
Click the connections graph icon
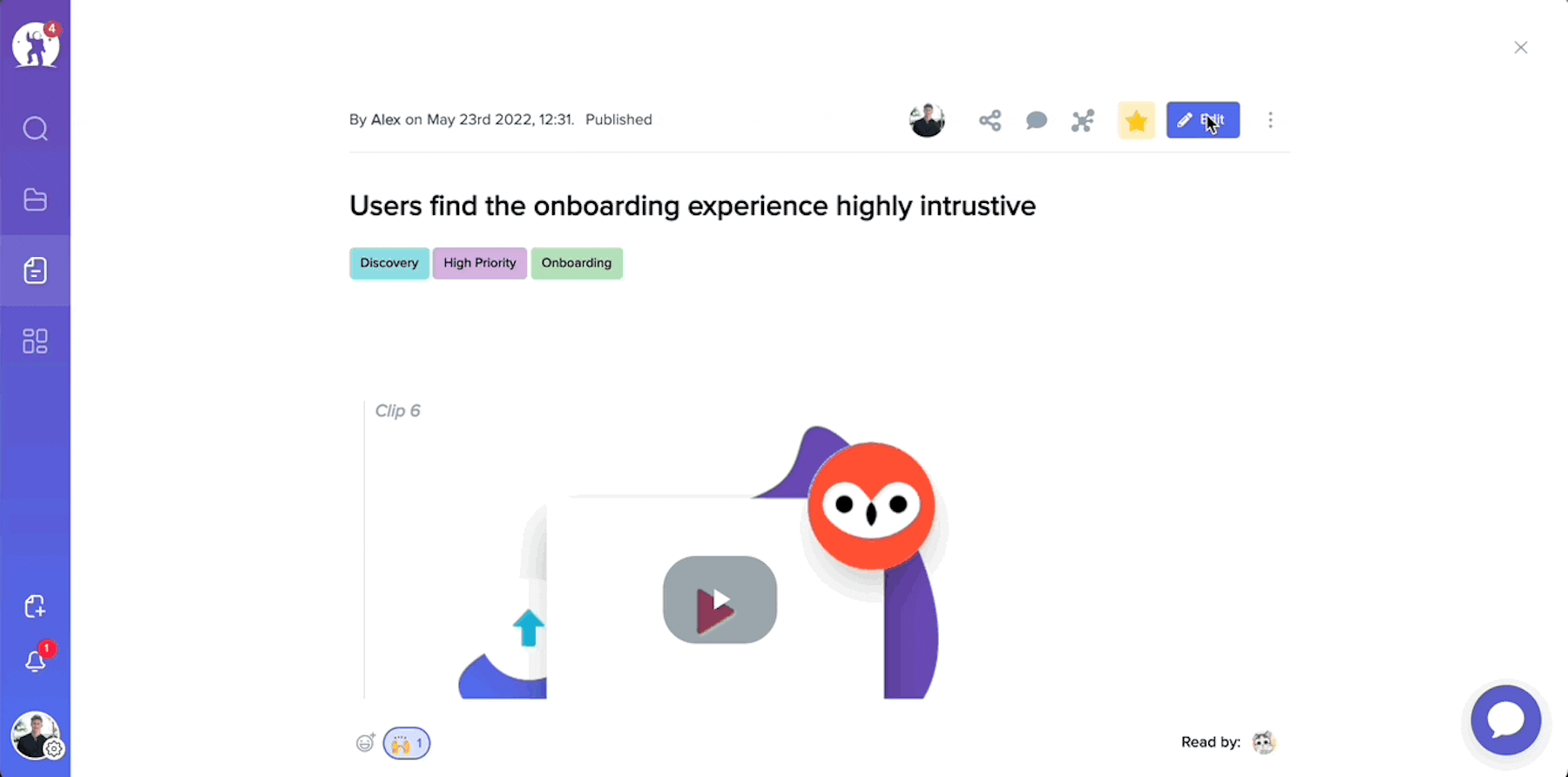(x=1083, y=120)
